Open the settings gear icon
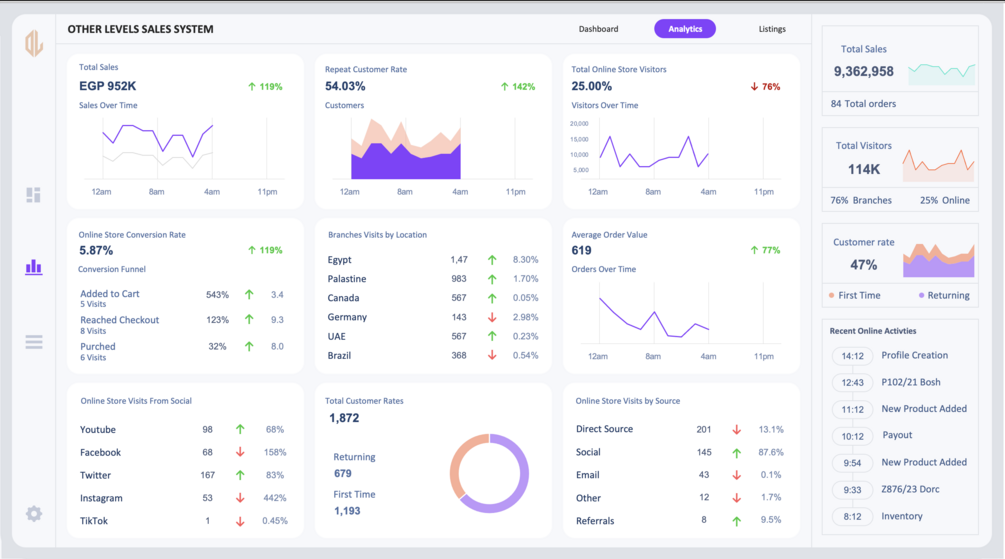Screen dimensions: 1005x559 (34, 513)
